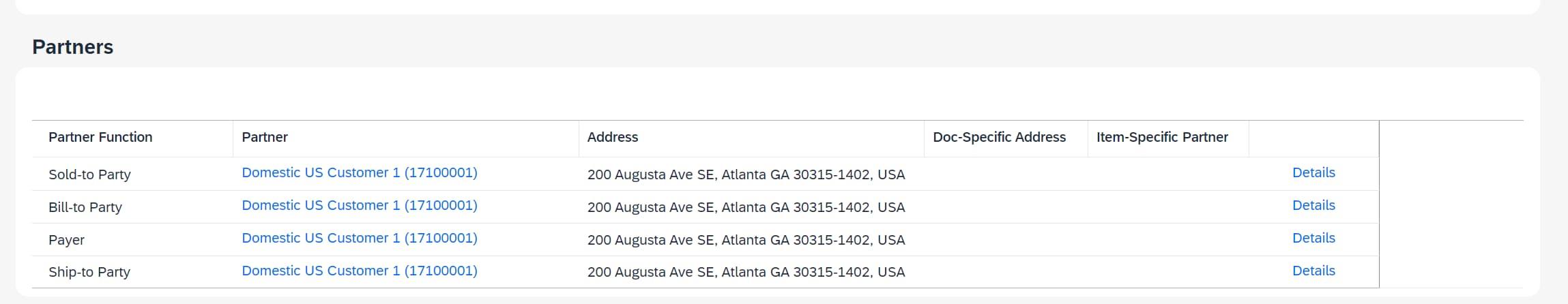Image resolution: width=1568 pixels, height=304 pixels.
Task: Select the Item-Specific Partner column header
Action: 1161,138
